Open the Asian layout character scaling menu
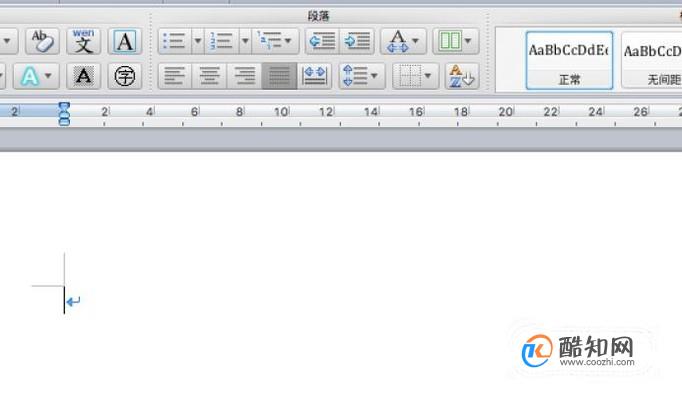This screenshot has width=682, height=405. pyautogui.click(x=403, y=41)
